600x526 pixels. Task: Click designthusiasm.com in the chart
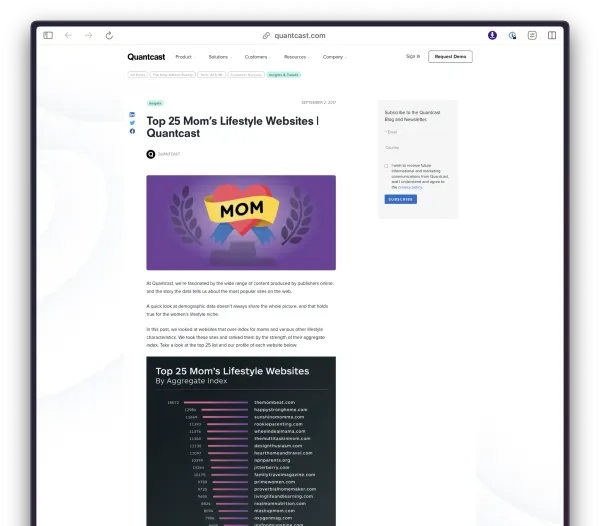(278, 446)
